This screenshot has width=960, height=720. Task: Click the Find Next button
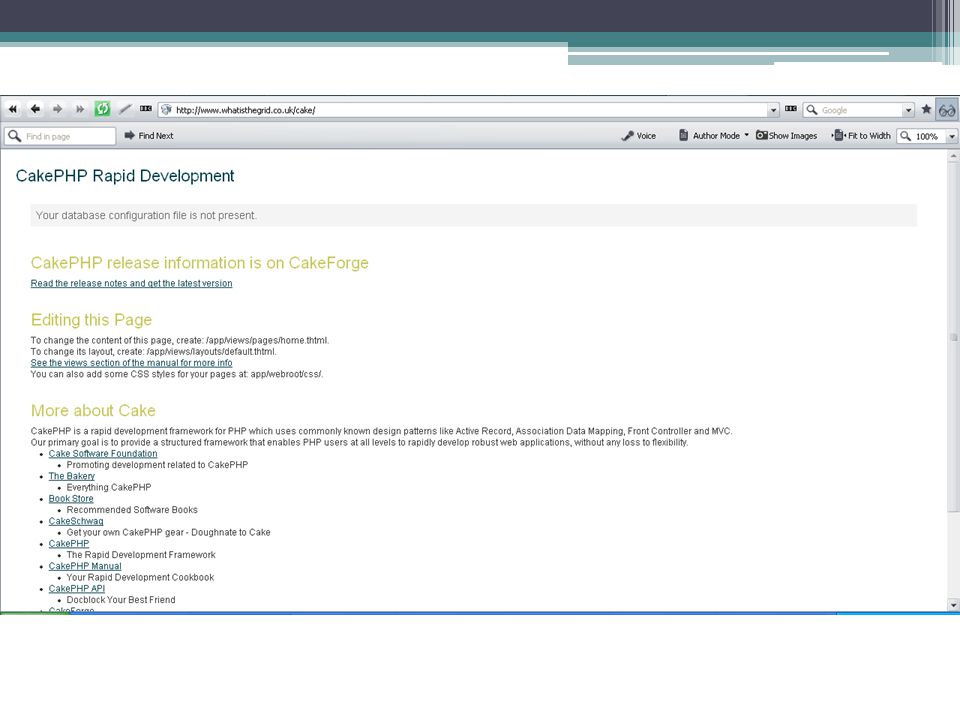click(x=149, y=136)
